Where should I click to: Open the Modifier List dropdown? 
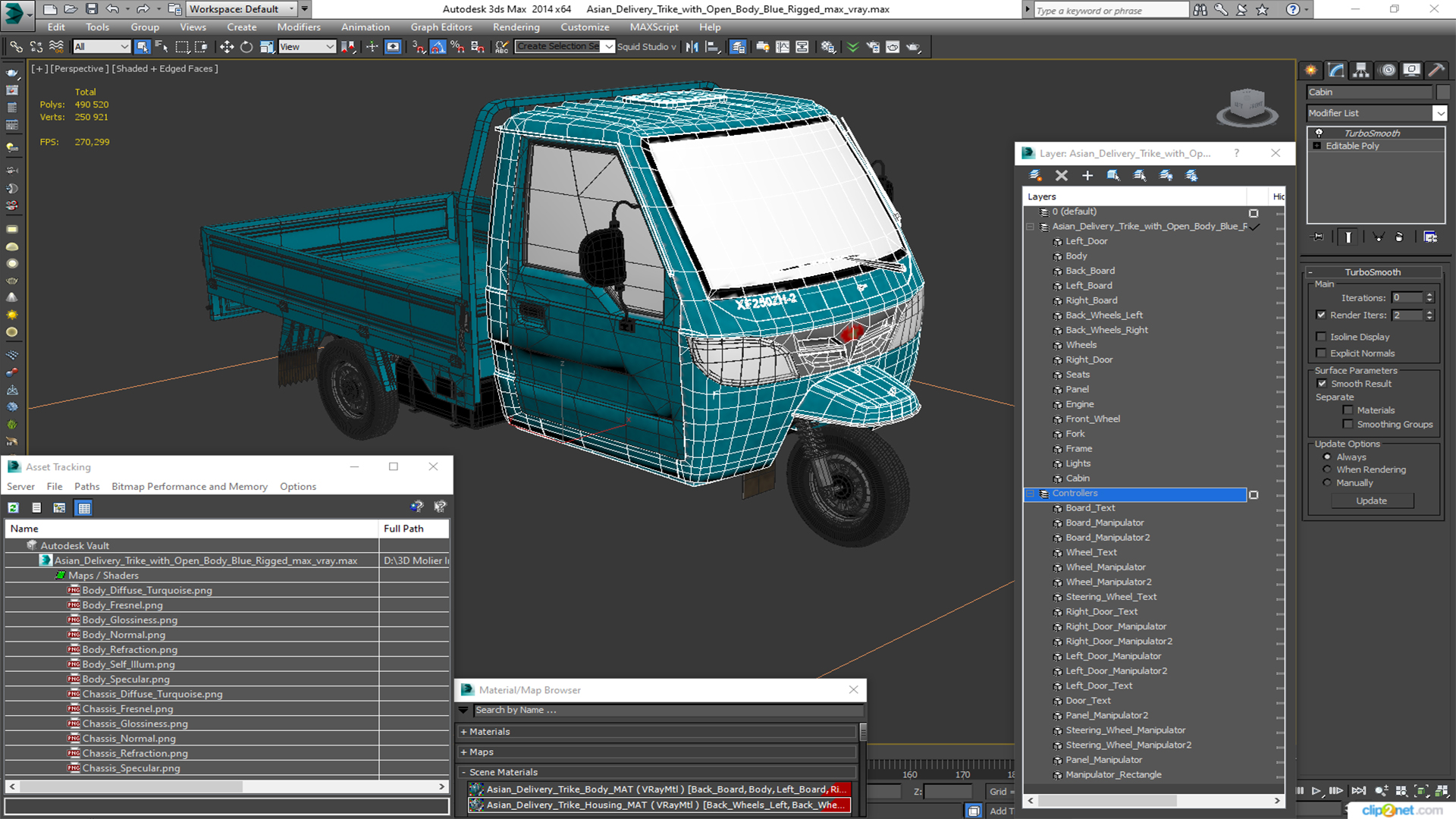tap(1439, 113)
